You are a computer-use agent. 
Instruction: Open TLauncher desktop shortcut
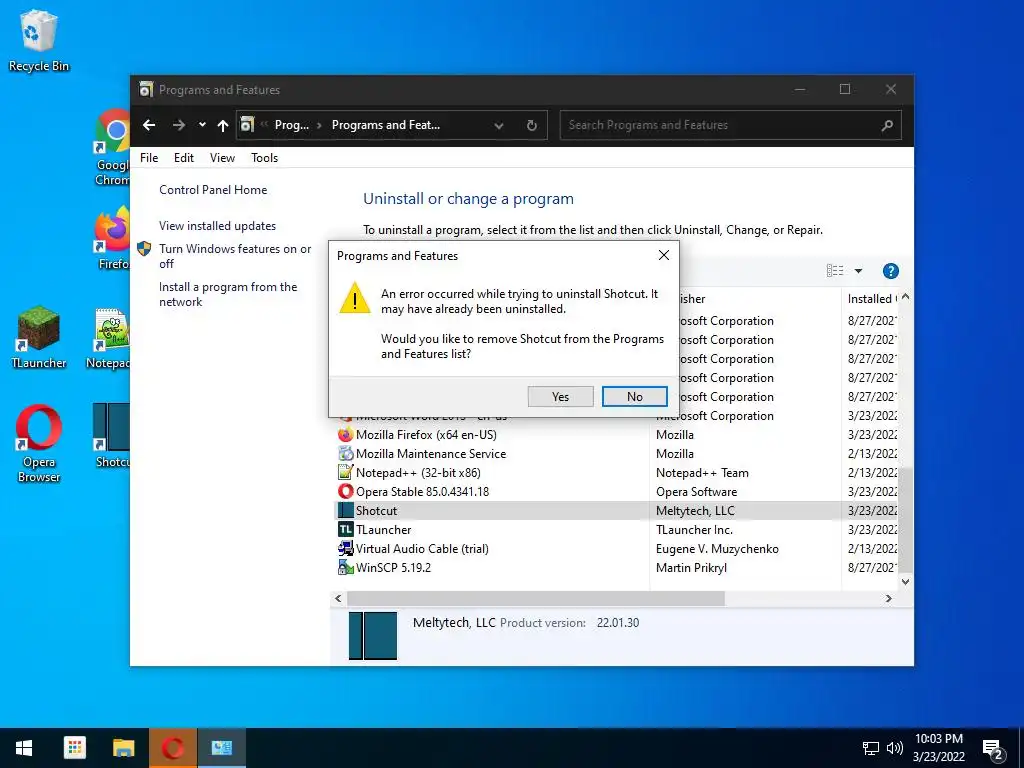click(39, 338)
